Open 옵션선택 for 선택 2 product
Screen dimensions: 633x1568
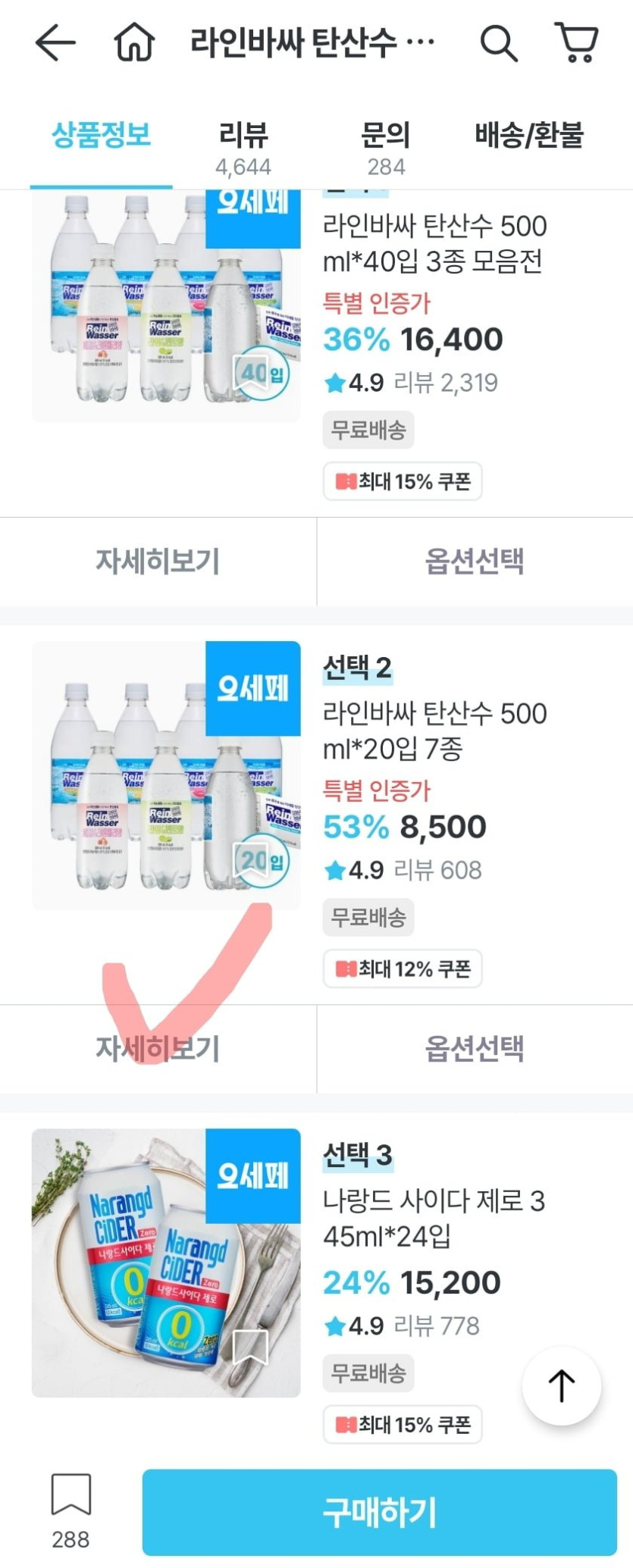coord(475,1049)
